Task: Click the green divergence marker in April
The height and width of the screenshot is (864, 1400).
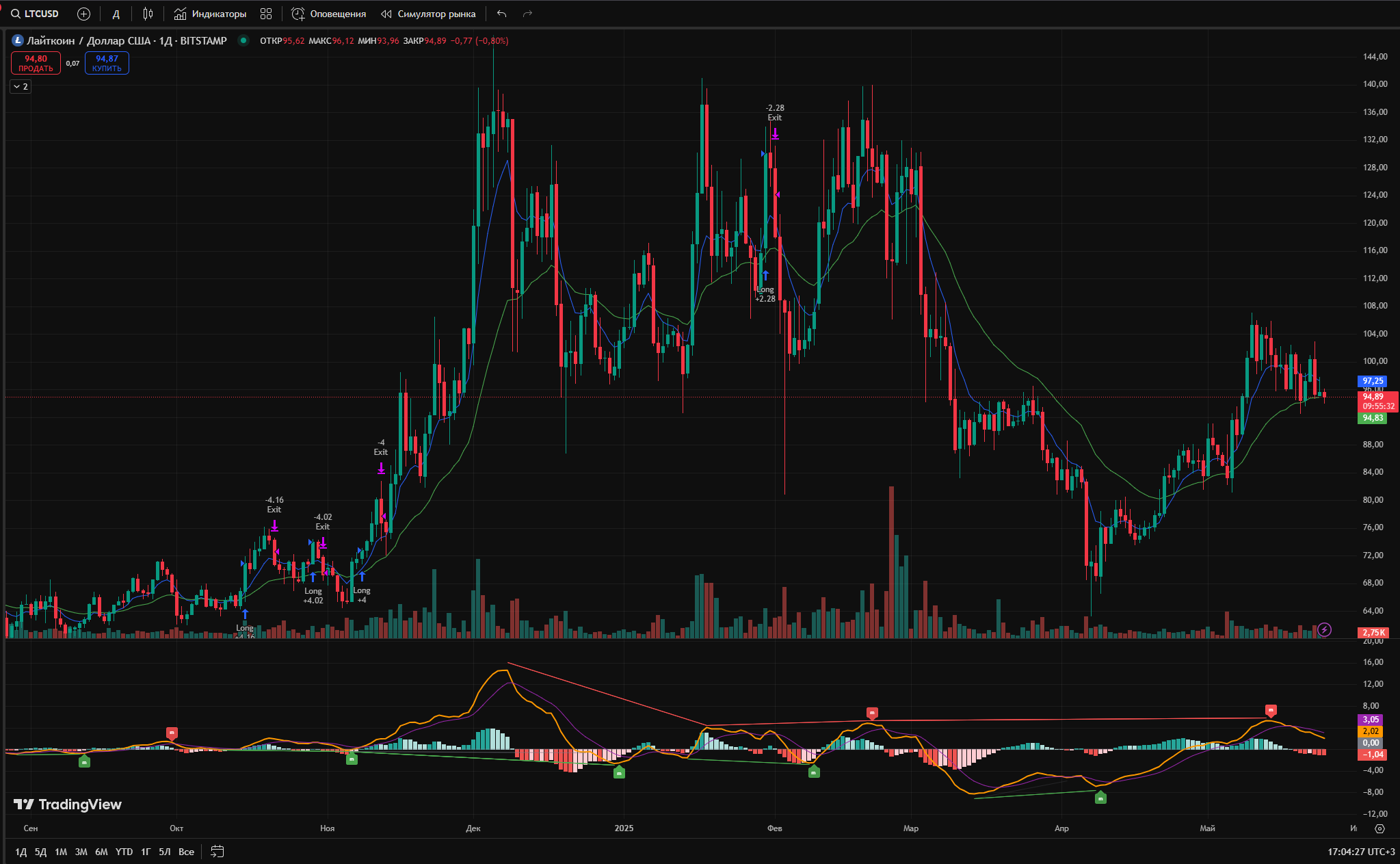Action: [x=1100, y=798]
